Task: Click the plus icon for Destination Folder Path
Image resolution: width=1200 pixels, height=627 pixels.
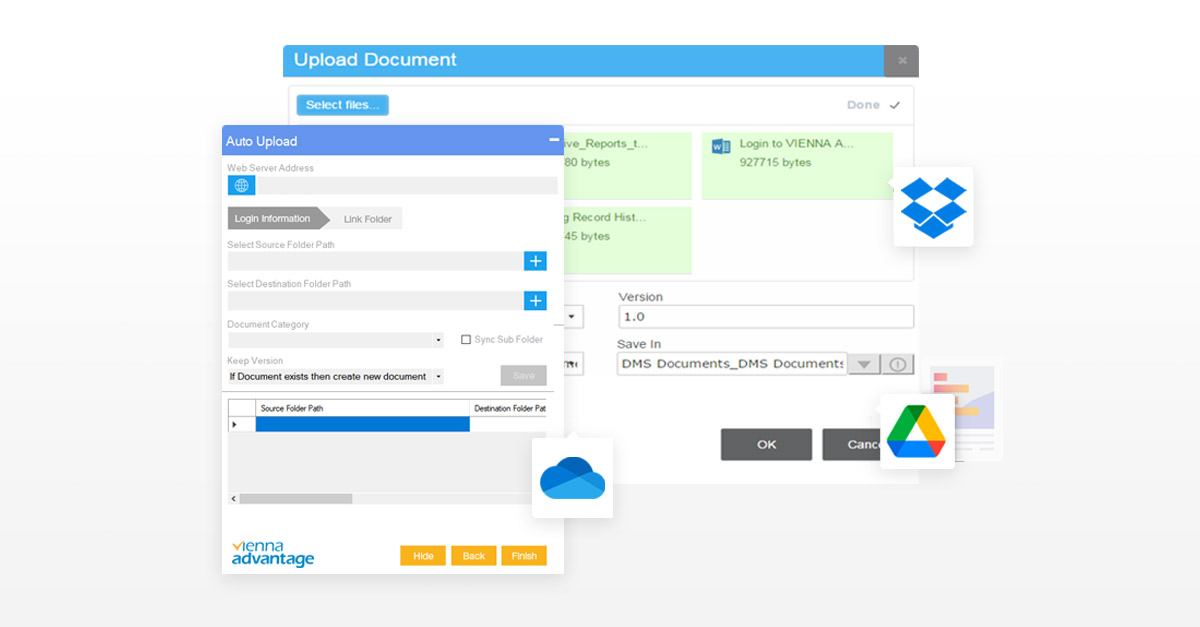Action: tap(536, 301)
